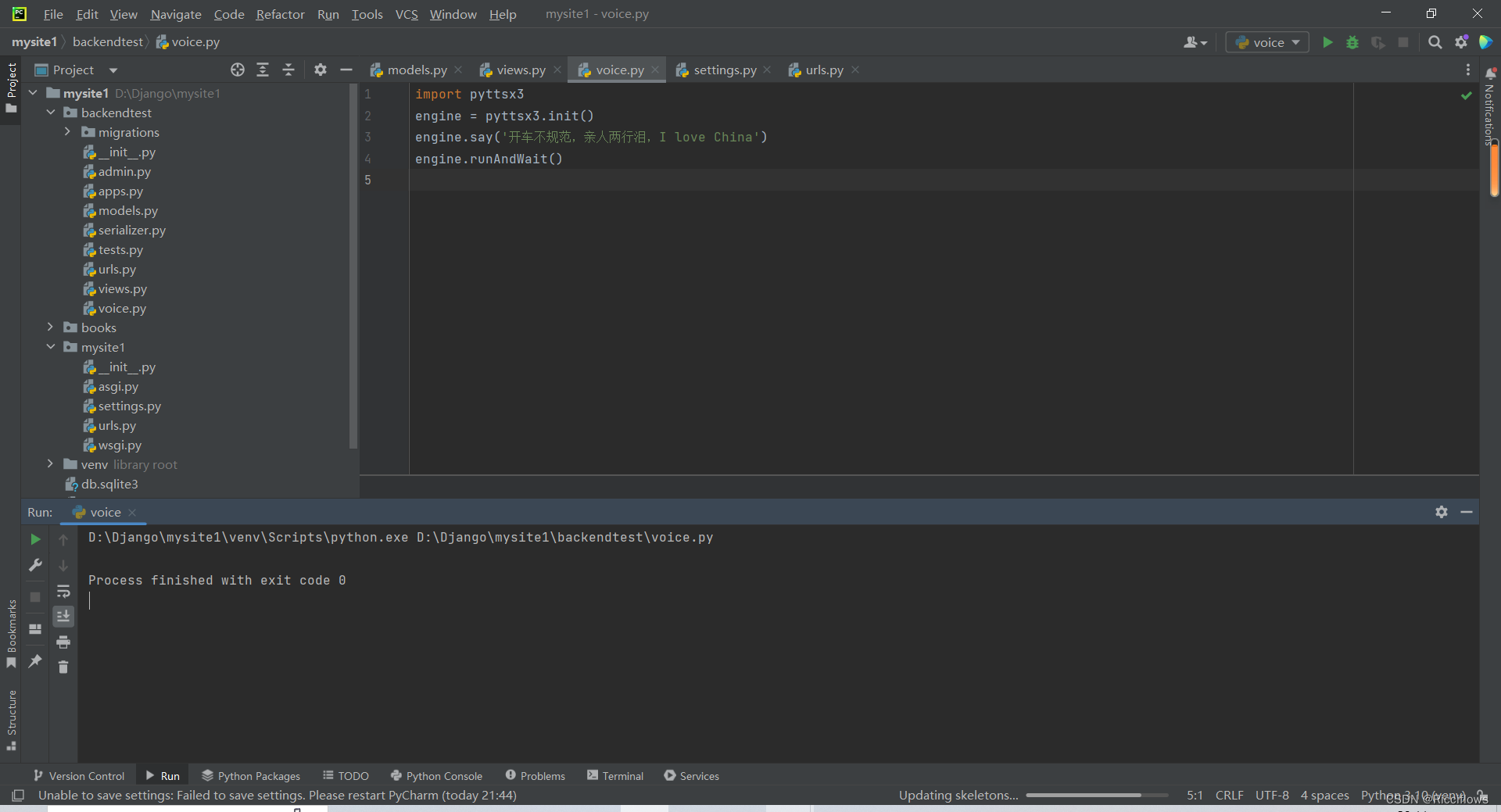Viewport: 1501px width, 812px height.
Task: Rerun the voice script in Run panel
Action: point(34,539)
